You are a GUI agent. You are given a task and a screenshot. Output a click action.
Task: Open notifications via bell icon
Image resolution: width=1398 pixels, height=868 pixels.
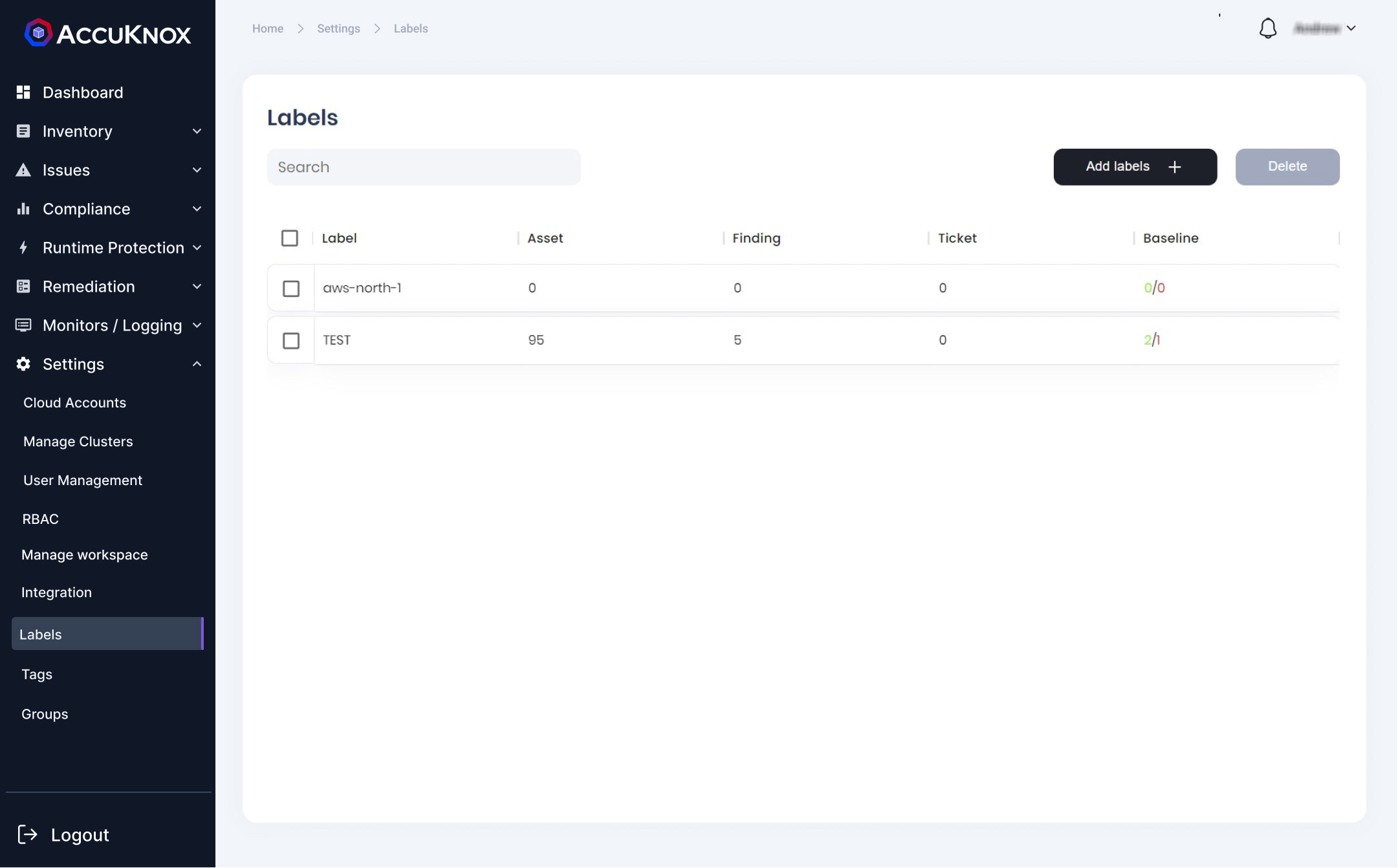click(1267, 28)
